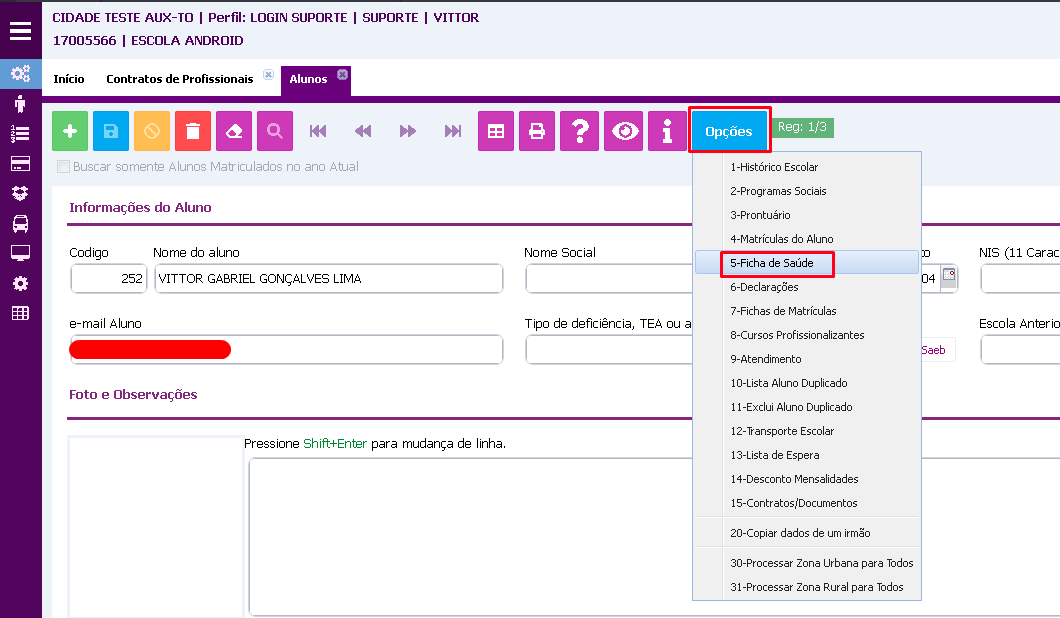1060x618 pixels.
Task: Go to the Início tab
Action: (69, 79)
